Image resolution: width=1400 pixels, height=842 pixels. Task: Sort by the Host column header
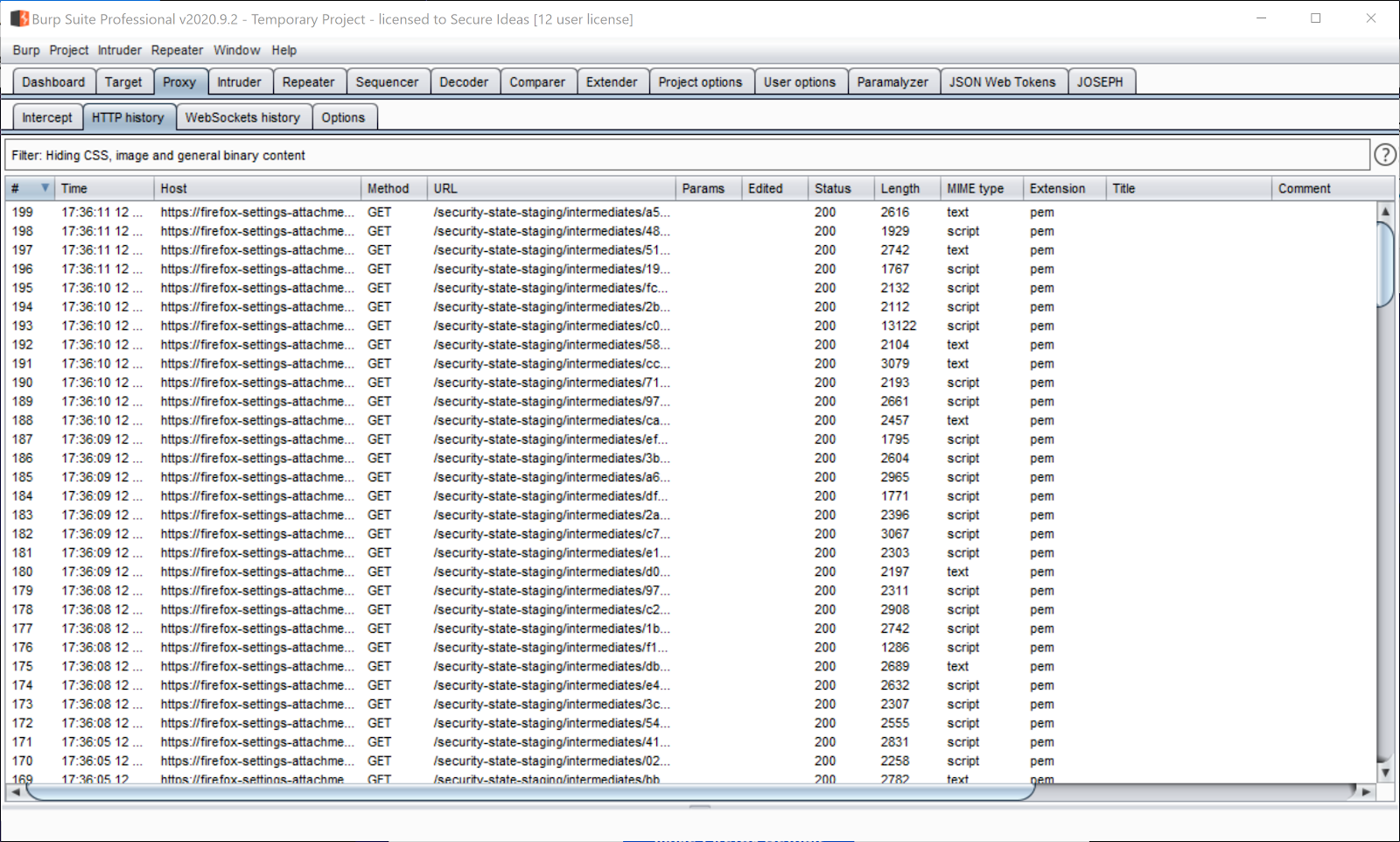click(x=257, y=188)
